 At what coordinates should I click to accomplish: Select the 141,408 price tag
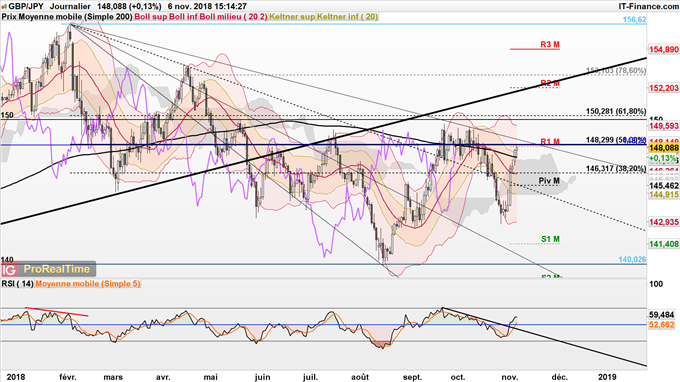pos(664,245)
